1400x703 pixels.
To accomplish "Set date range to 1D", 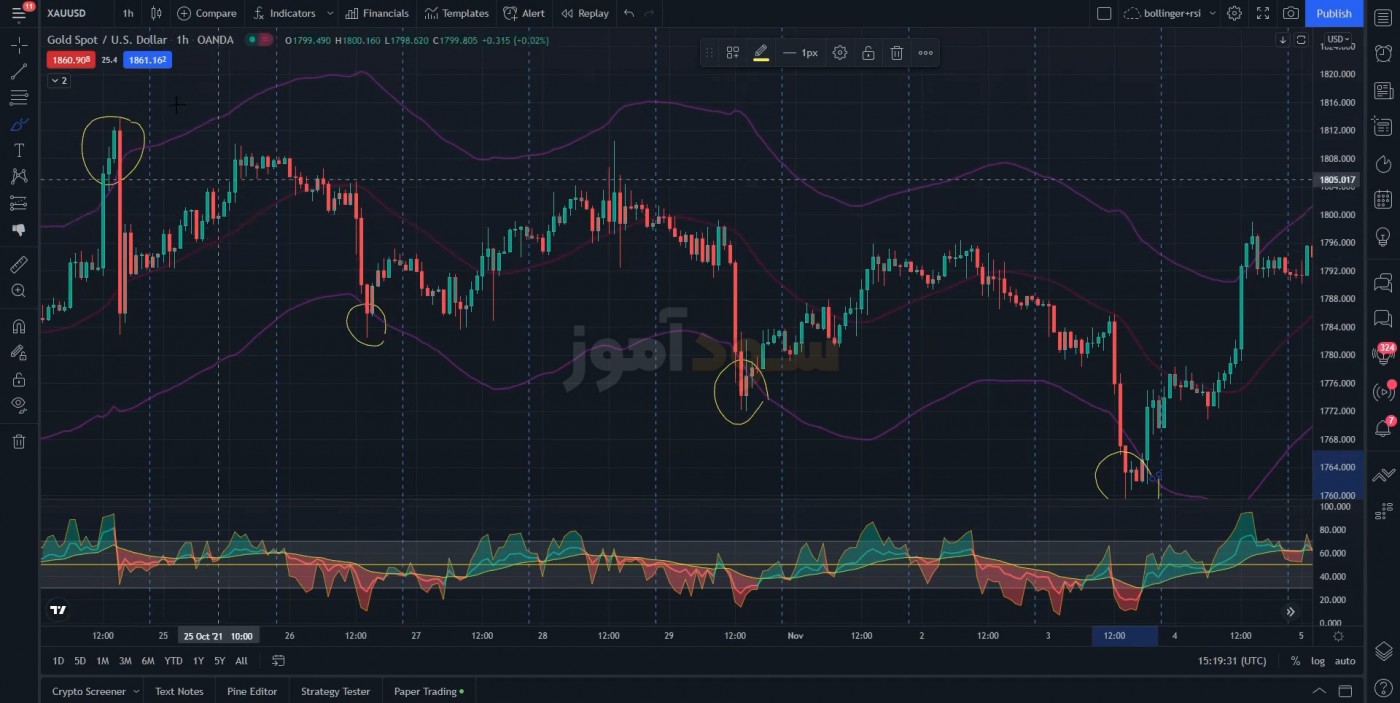I will coord(58,661).
